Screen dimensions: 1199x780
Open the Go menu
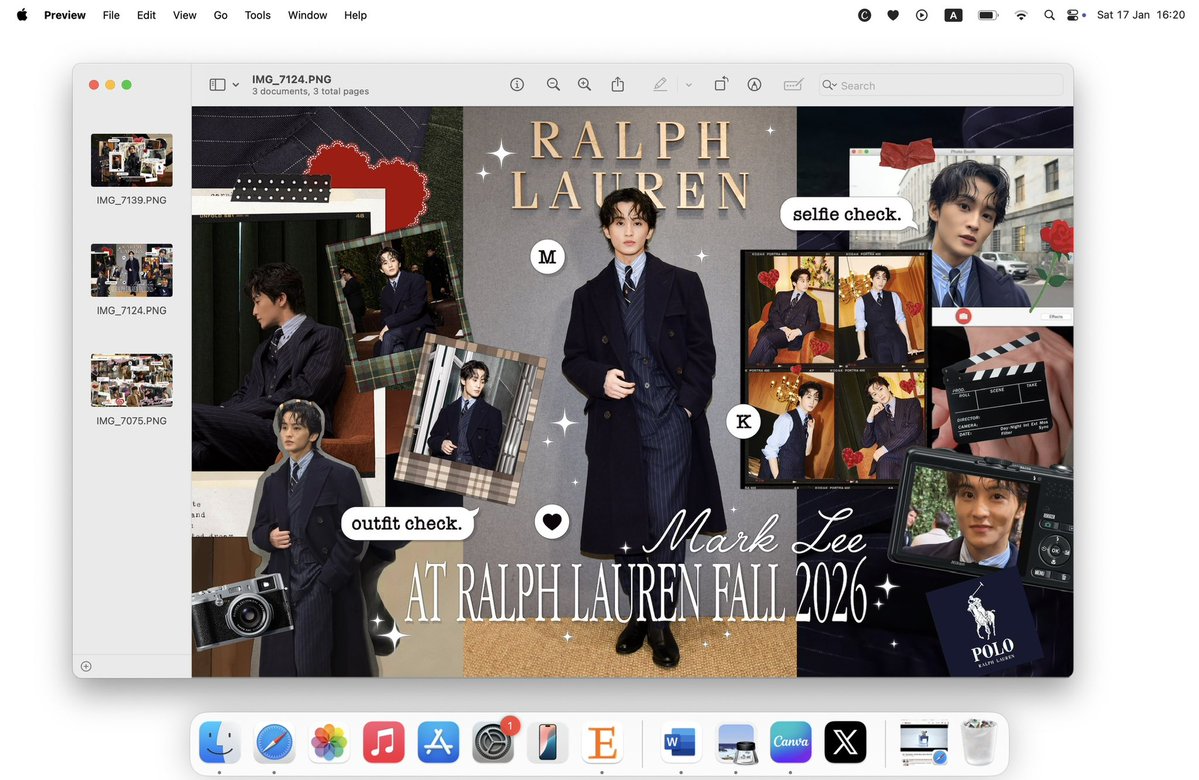click(x=220, y=15)
